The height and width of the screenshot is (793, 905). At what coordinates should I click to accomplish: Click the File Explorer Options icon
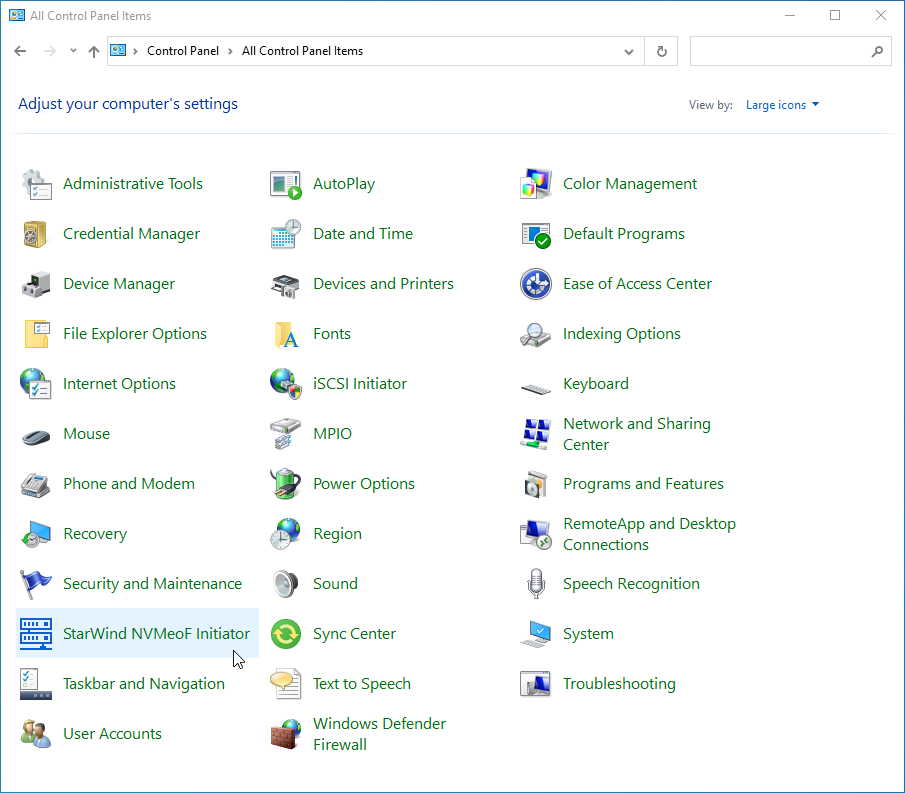point(36,334)
